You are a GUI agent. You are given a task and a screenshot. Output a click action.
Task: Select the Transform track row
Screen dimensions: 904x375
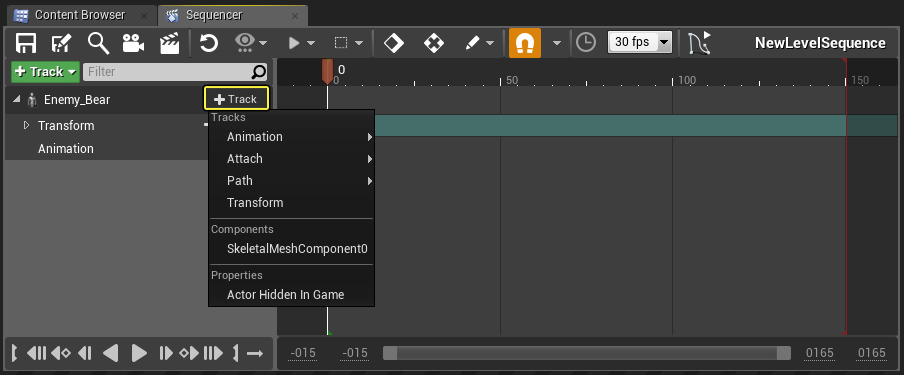coord(66,125)
